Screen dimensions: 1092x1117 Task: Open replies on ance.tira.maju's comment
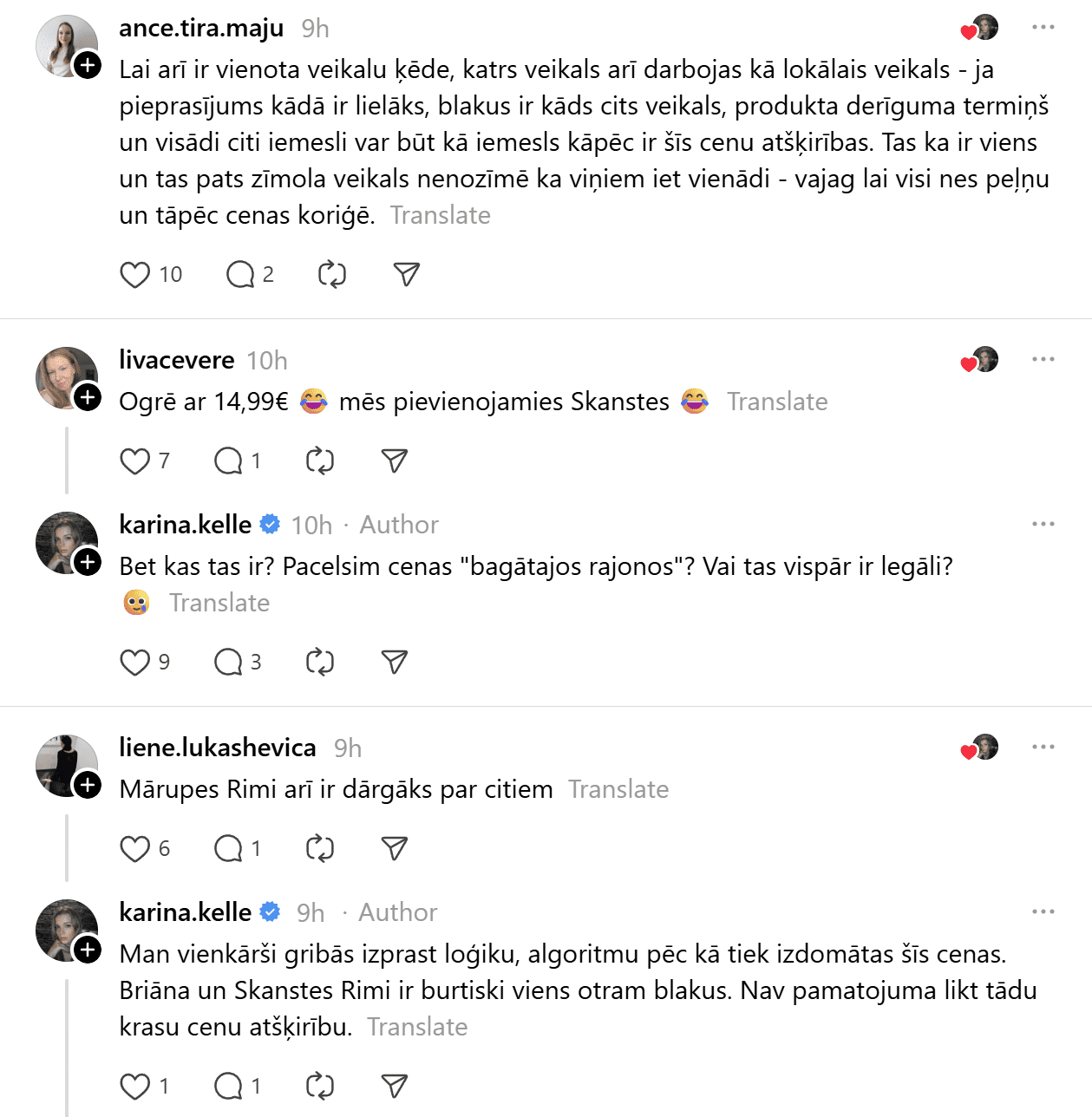(x=240, y=275)
